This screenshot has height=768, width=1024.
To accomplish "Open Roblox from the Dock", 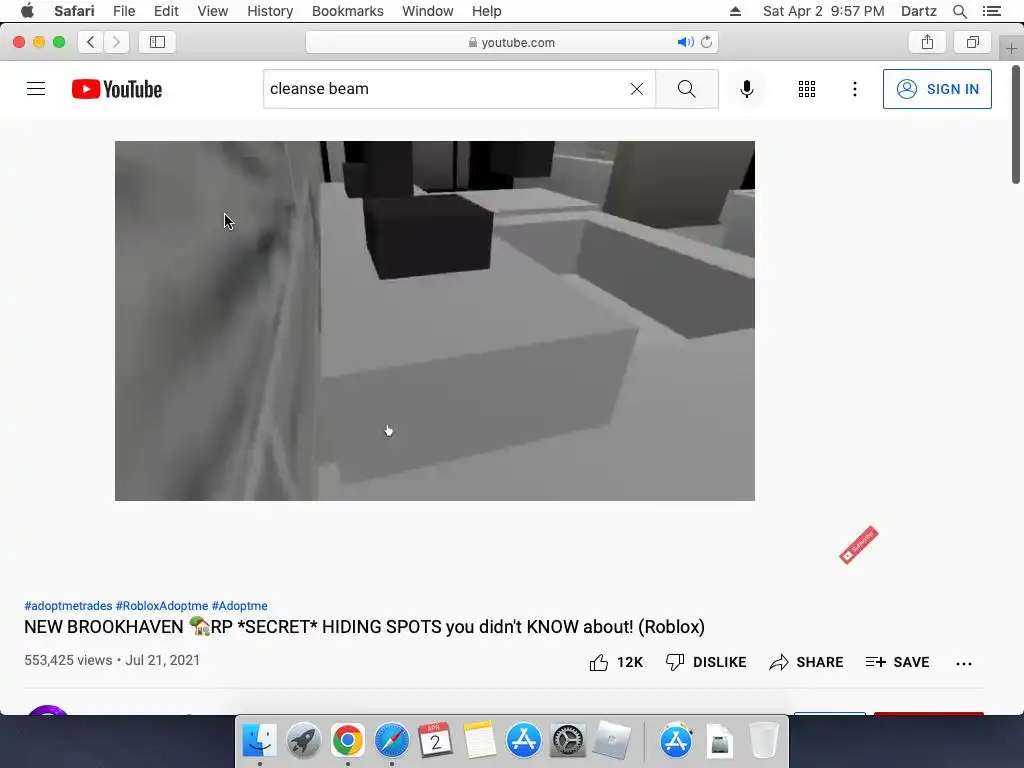I will [x=612, y=741].
